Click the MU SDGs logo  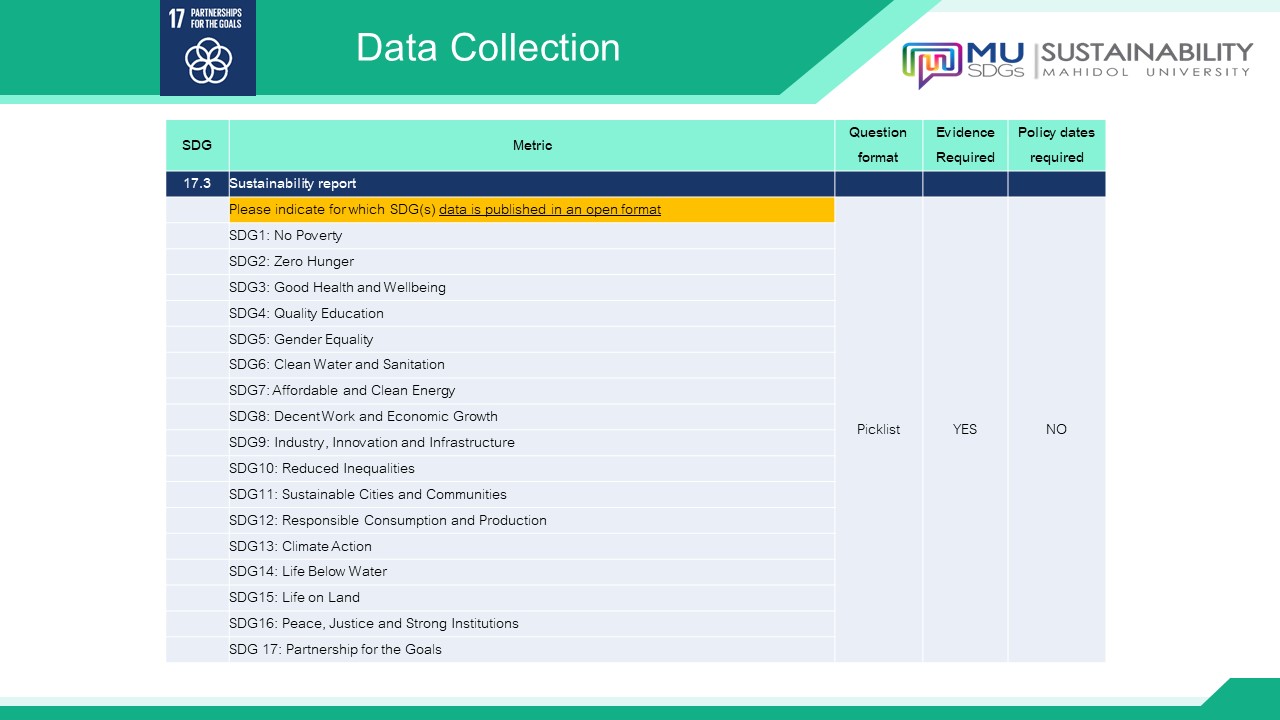965,63
